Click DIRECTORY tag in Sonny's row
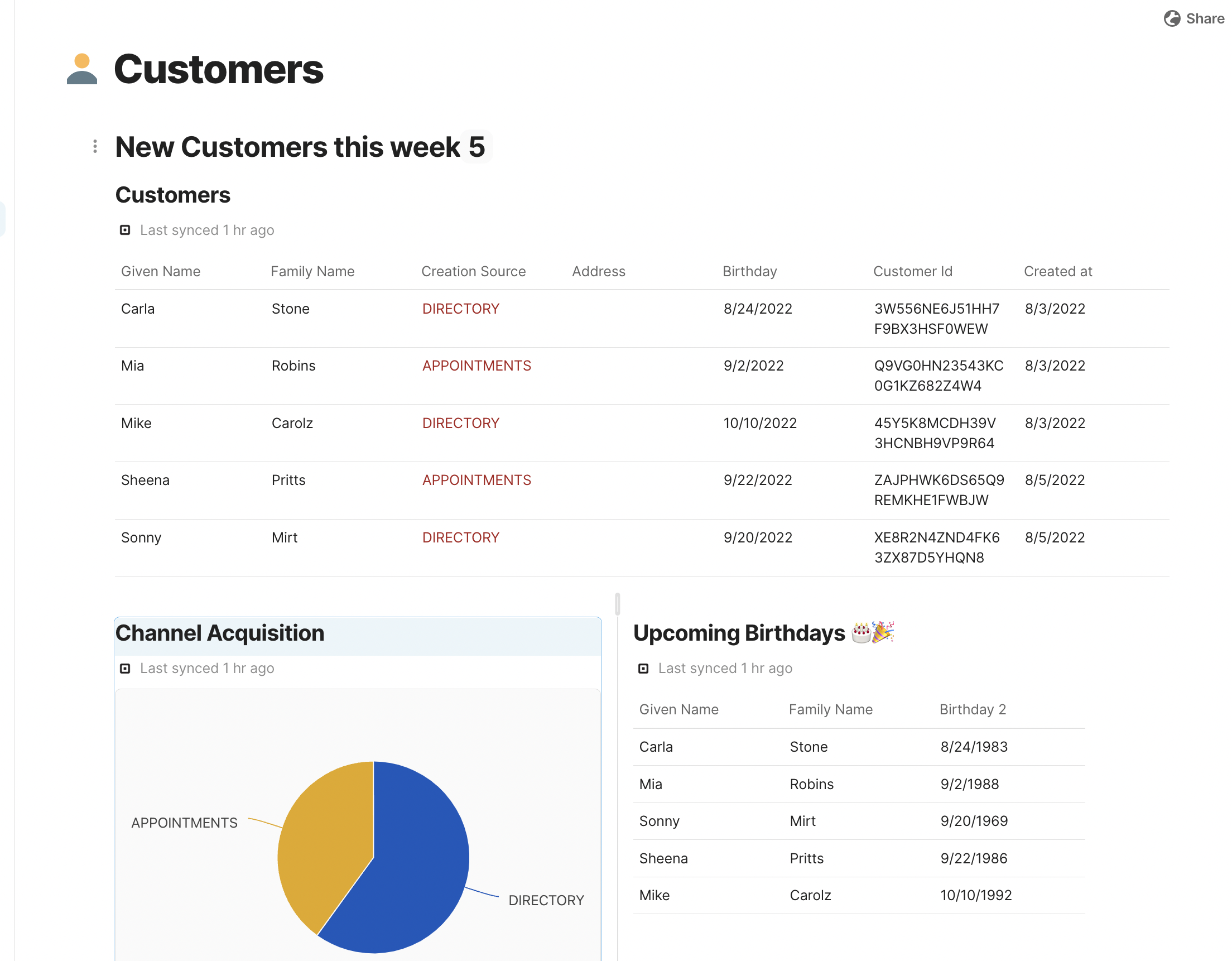This screenshot has height=961, width=1232. pos(461,537)
